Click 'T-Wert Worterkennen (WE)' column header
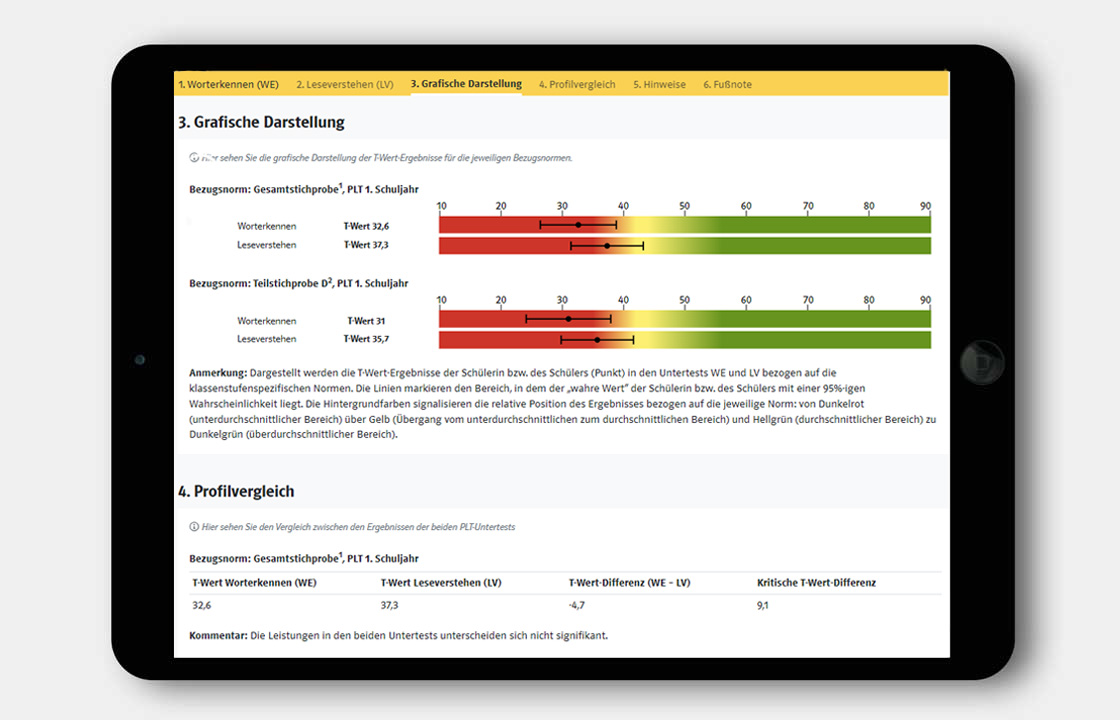Image resolution: width=1120 pixels, height=720 pixels. [x=254, y=582]
